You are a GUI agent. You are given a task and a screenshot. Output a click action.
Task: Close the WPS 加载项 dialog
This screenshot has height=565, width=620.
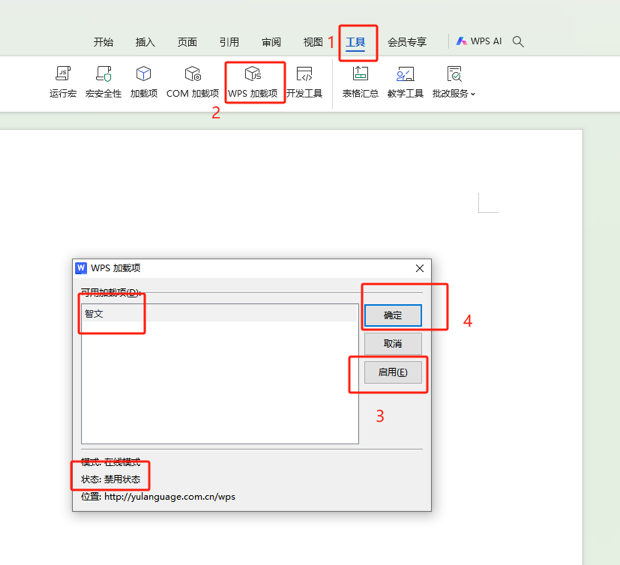tap(420, 268)
